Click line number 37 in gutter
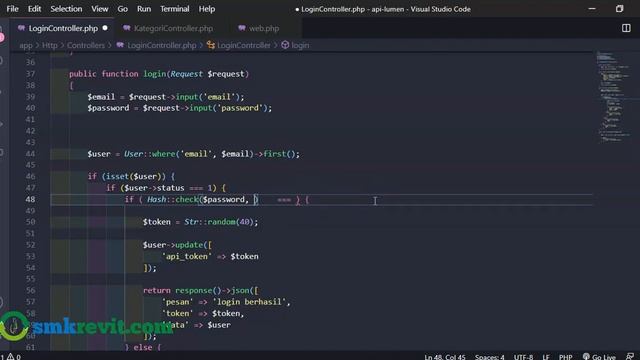This screenshot has width=640, height=360. point(30,74)
